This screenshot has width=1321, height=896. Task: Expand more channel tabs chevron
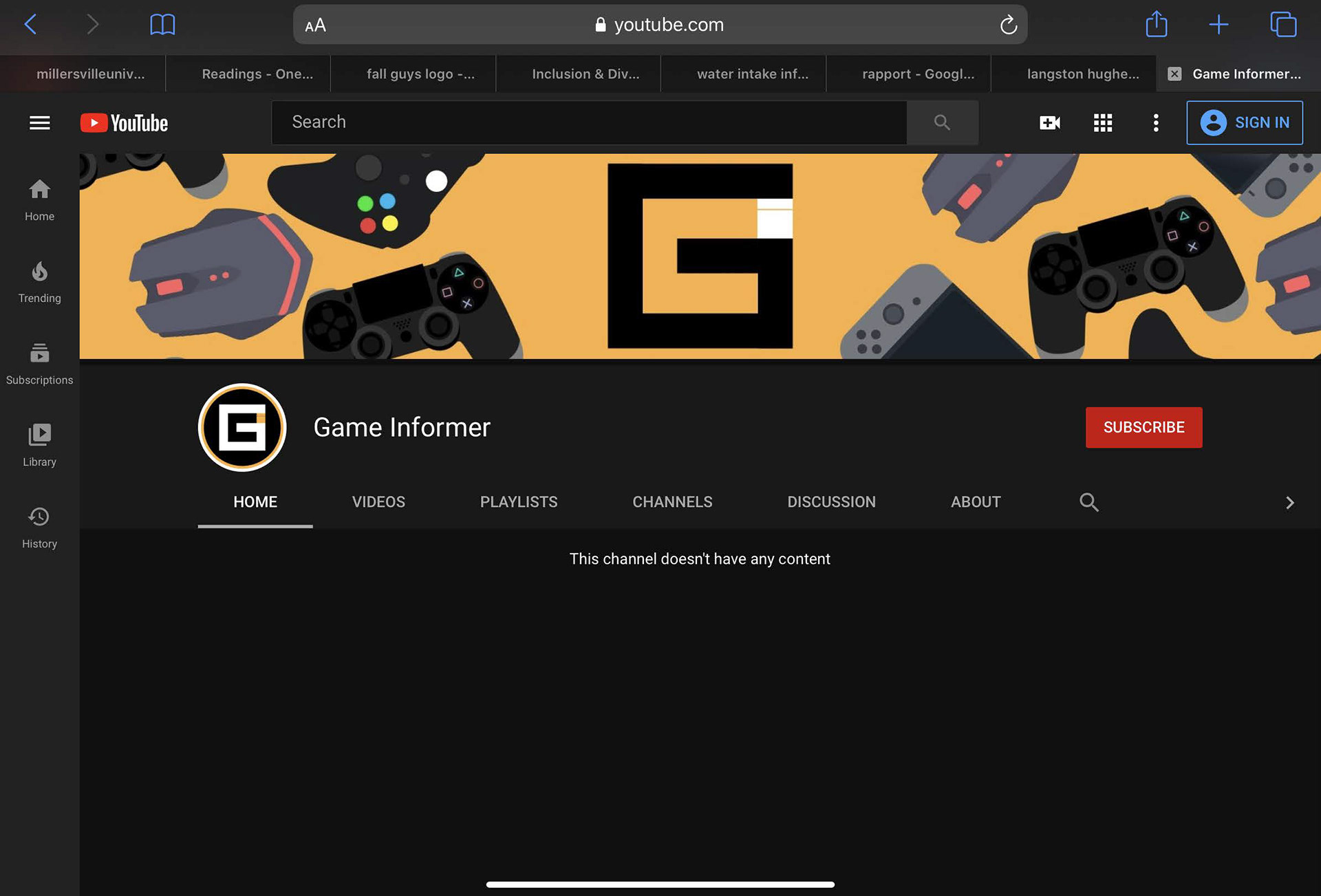(x=1289, y=503)
